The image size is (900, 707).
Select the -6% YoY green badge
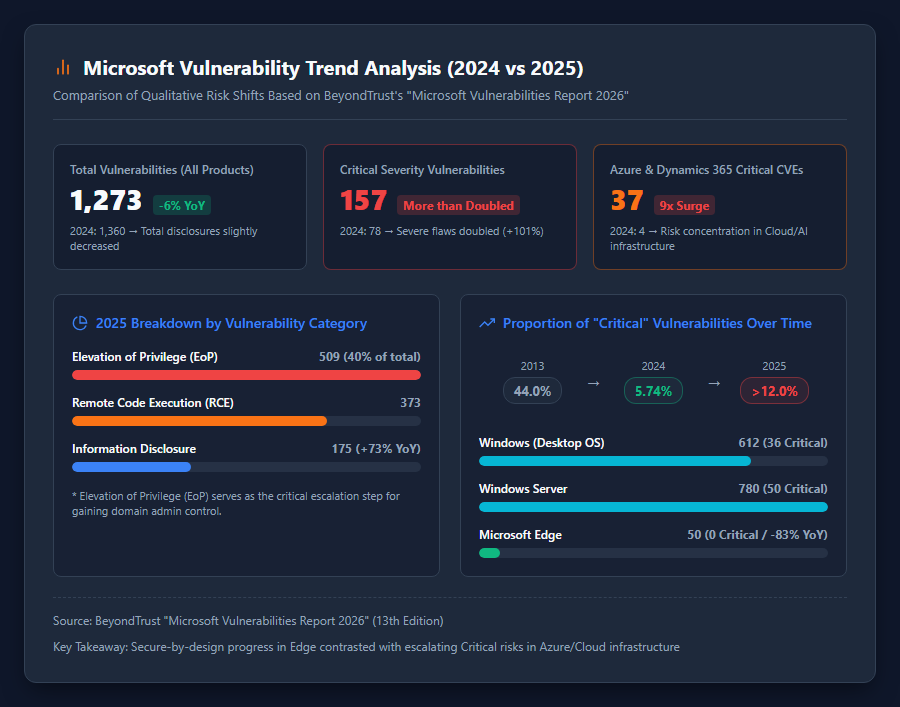tap(182, 205)
